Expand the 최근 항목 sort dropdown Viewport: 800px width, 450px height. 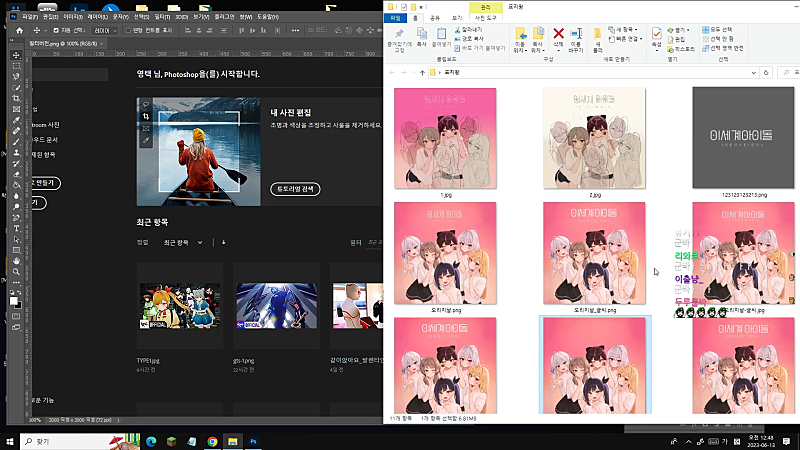pyautogui.click(x=184, y=242)
